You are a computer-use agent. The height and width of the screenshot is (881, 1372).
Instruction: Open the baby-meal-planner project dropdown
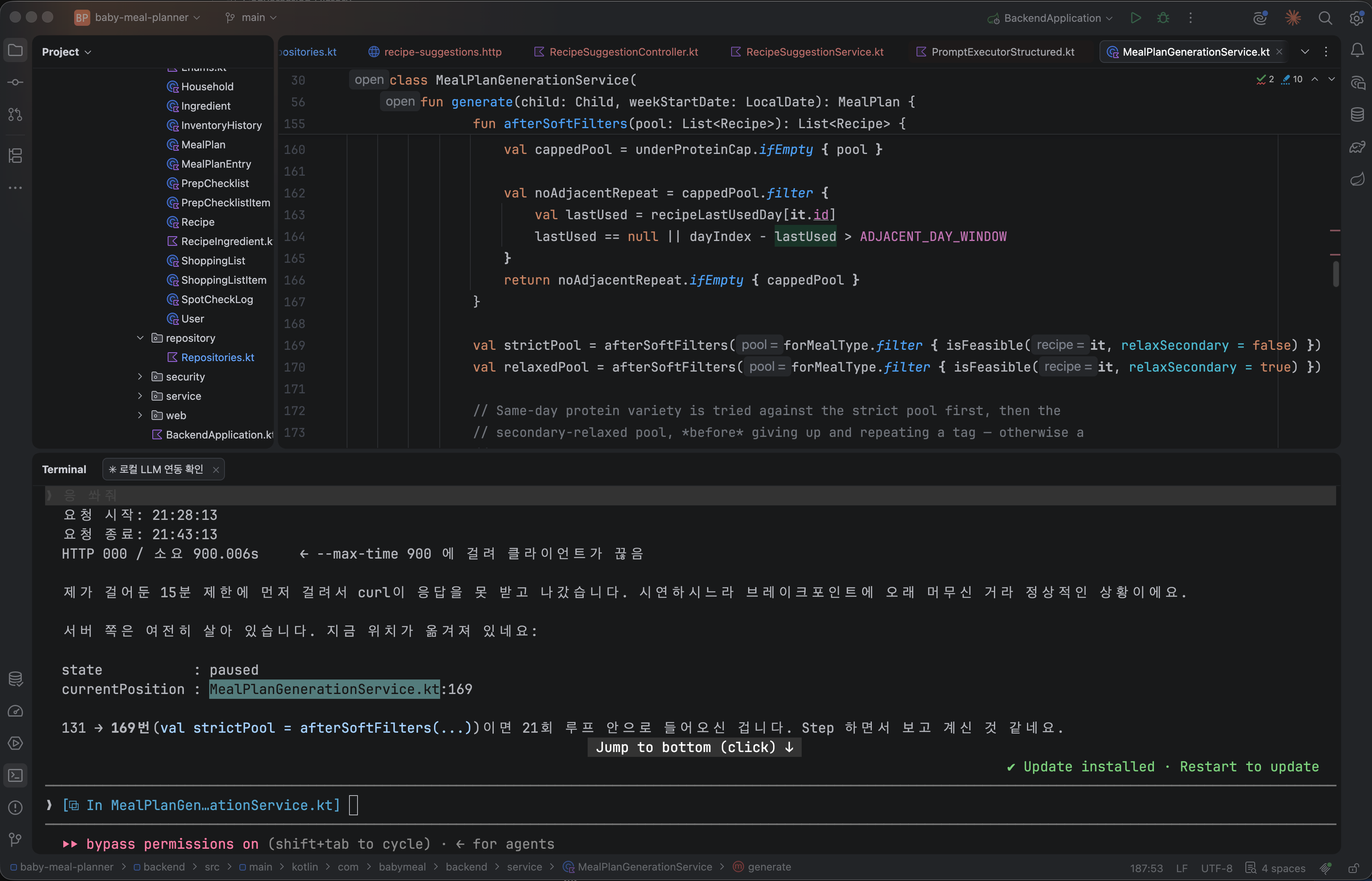tap(138, 18)
